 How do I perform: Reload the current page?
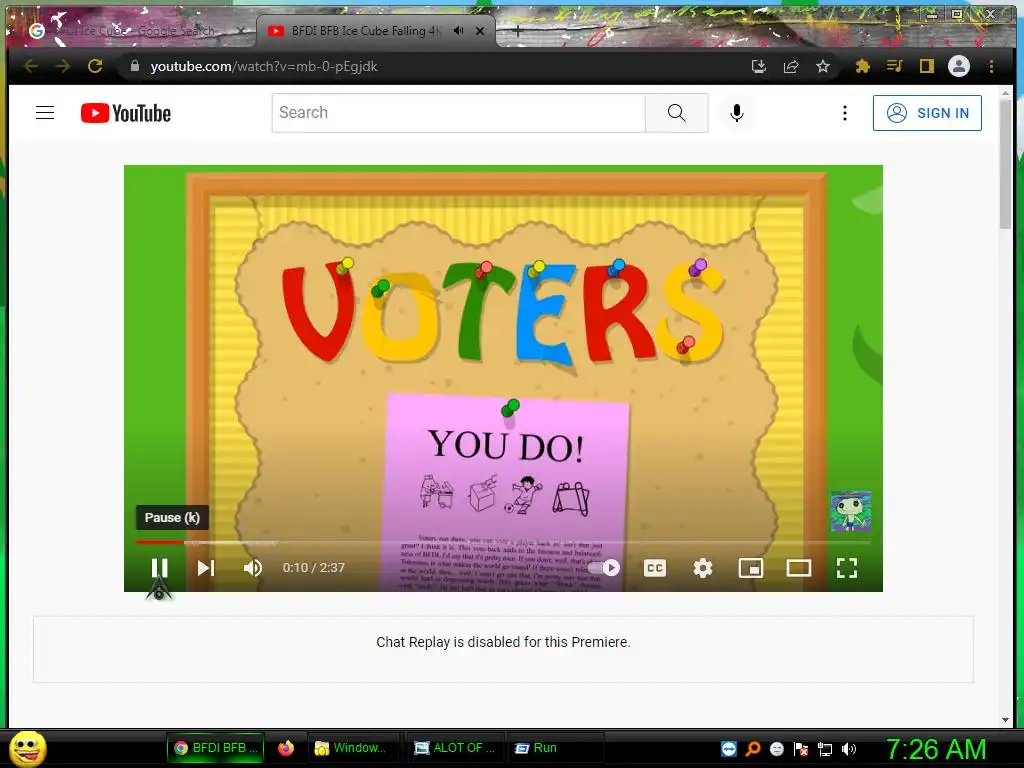(95, 66)
